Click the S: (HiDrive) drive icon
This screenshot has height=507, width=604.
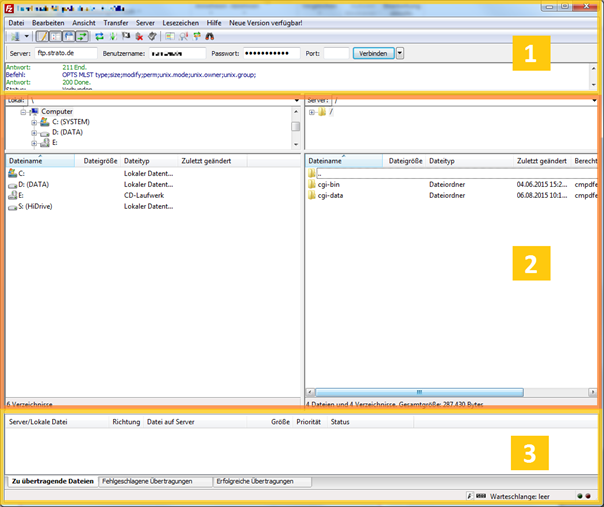coord(12,207)
